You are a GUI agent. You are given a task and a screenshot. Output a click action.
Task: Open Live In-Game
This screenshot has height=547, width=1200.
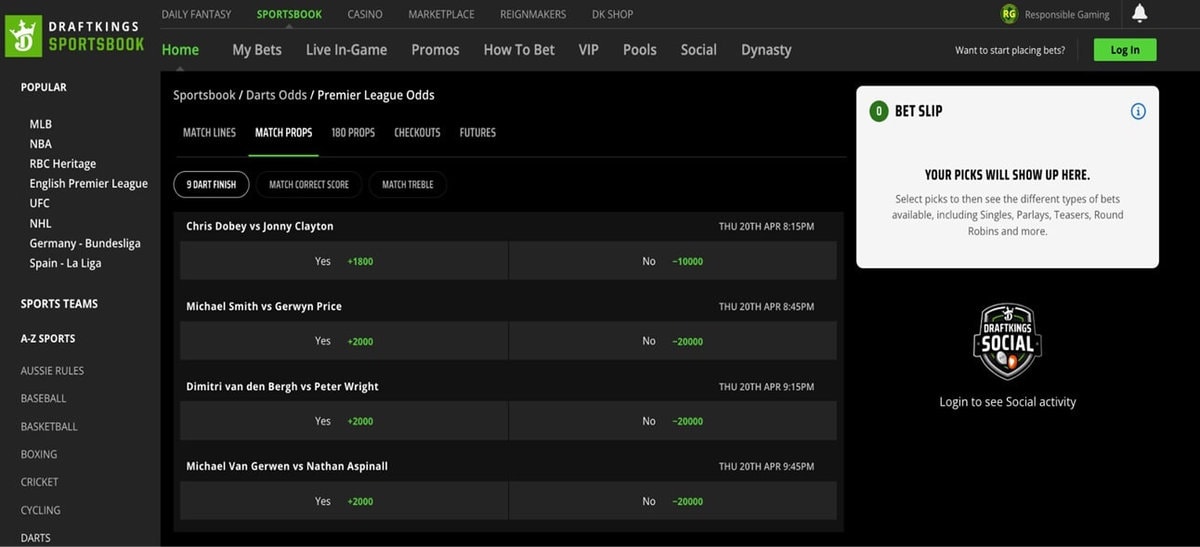click(x=346, y=49)
